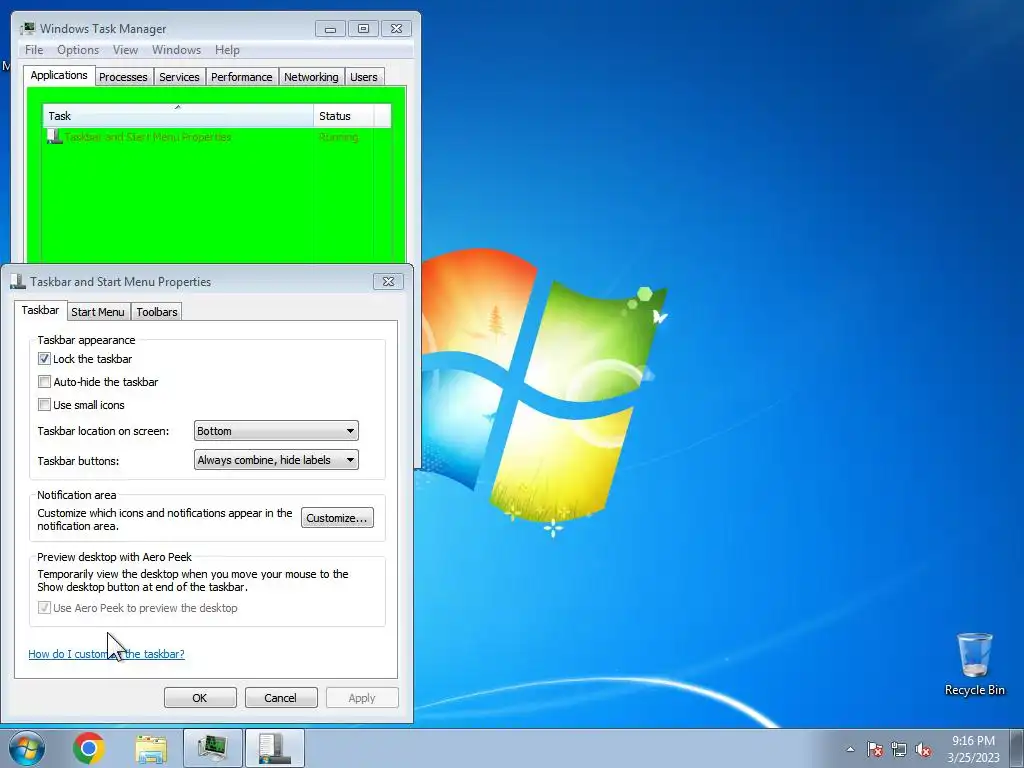The width and height of the screenshot is (1024, 768).
Task: Sort by Status column header
Action: tap(344, 116)
